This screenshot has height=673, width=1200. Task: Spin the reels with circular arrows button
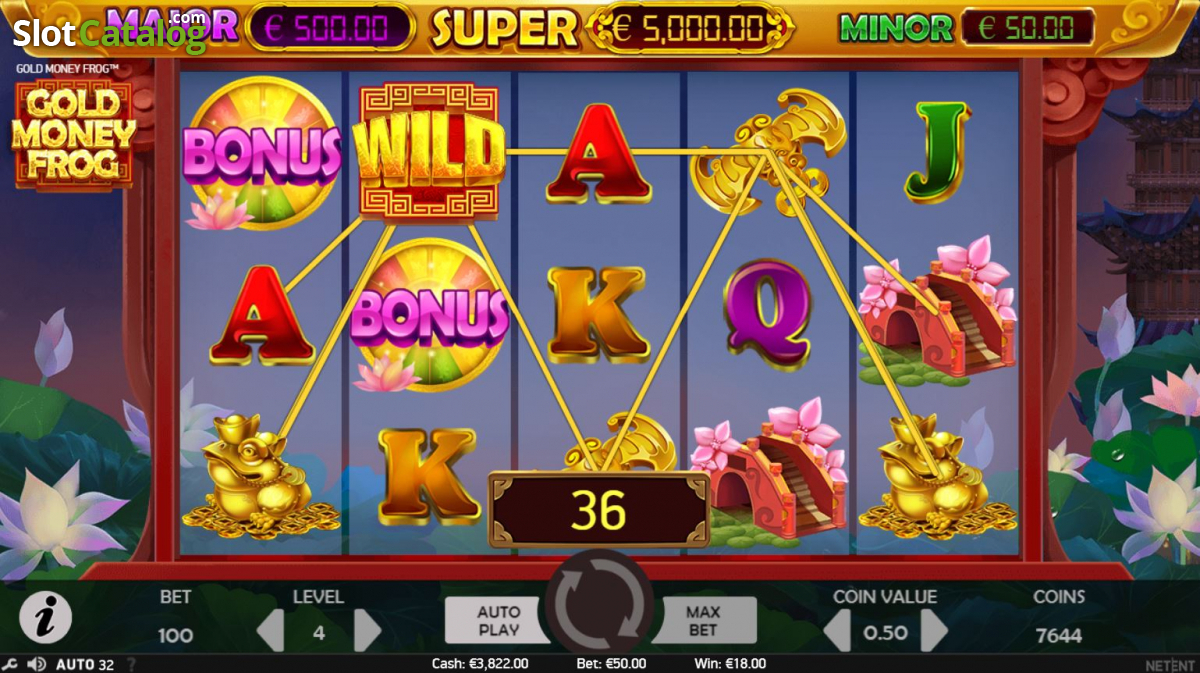point(599,607)
